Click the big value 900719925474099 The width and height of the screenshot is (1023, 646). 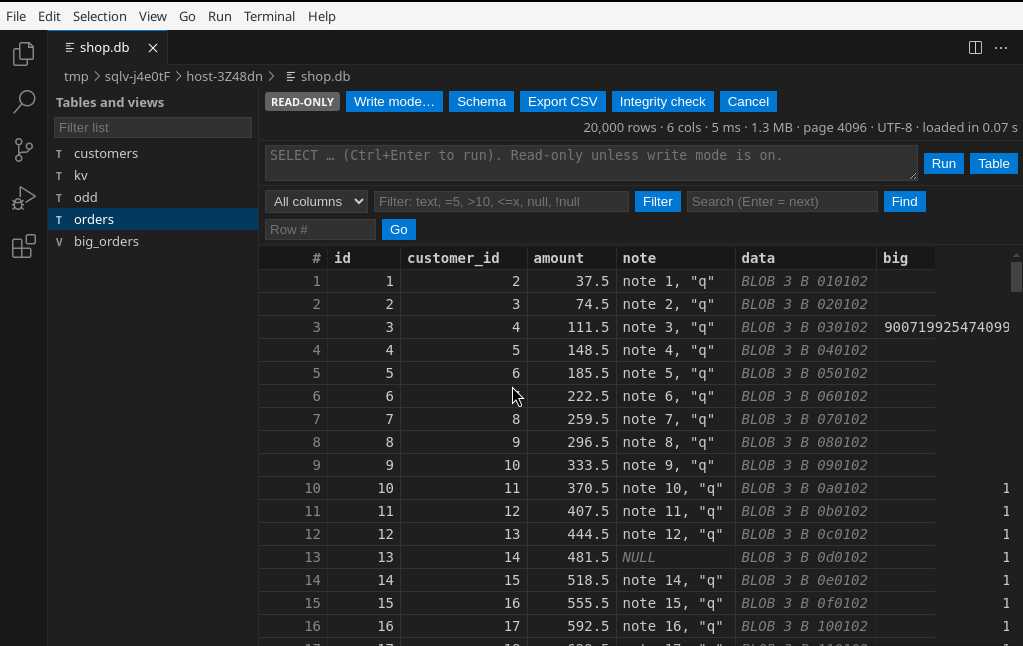(947, 328)
